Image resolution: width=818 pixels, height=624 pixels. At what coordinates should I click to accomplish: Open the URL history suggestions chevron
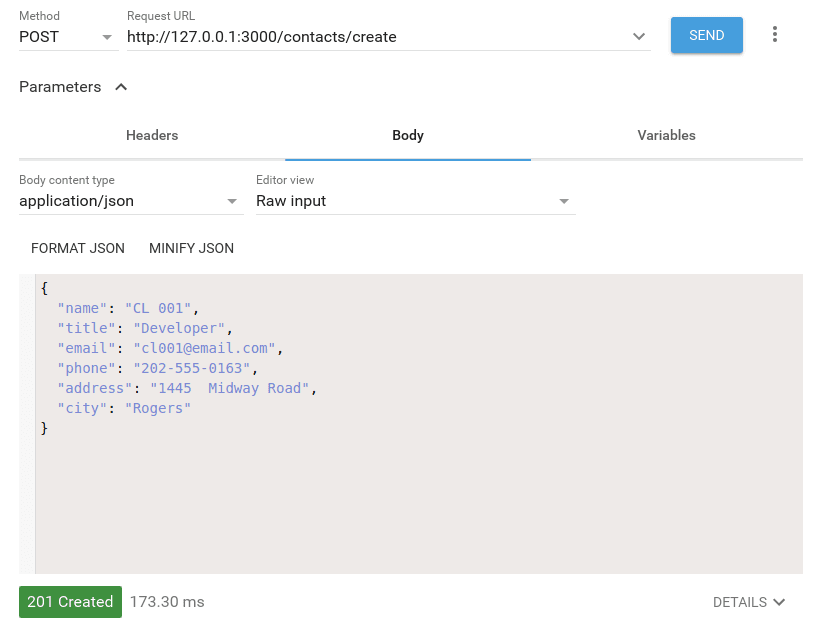[x=639, y=34]
